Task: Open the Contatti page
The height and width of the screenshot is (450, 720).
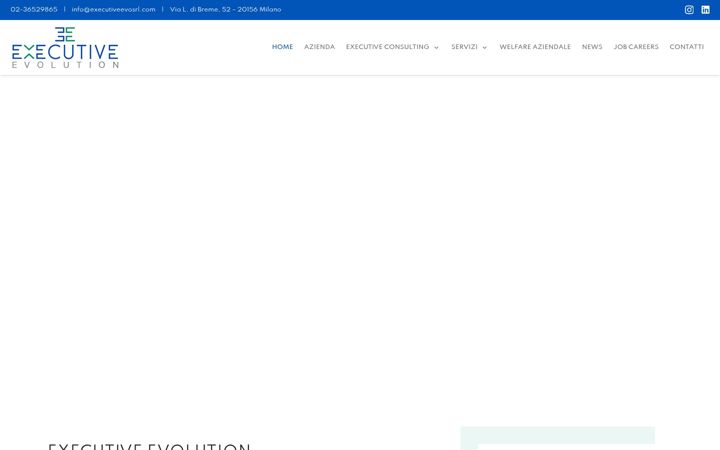Action: [x=686, y=47]
